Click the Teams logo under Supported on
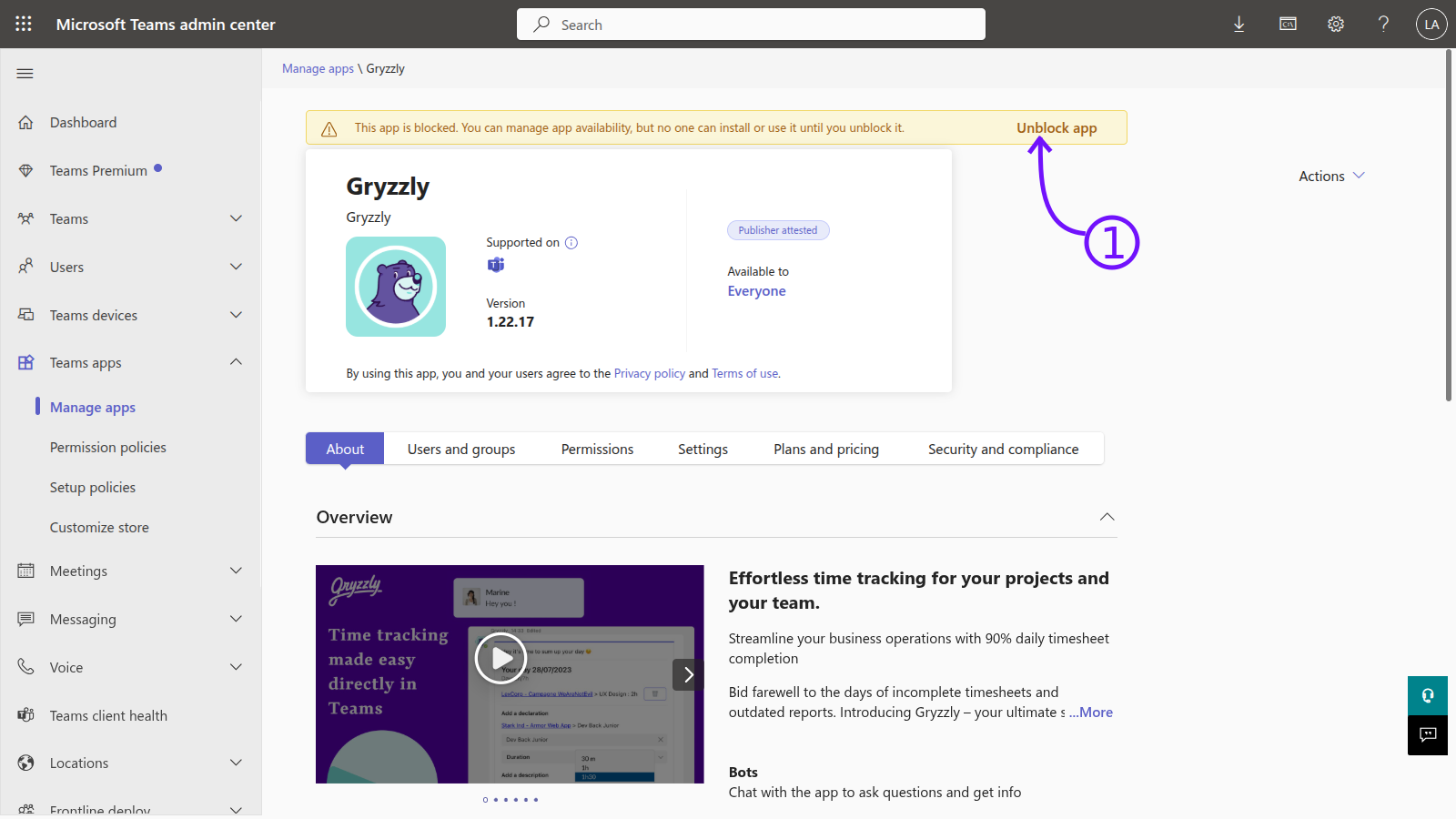The image size is (1456, 819). click(496, 265)
